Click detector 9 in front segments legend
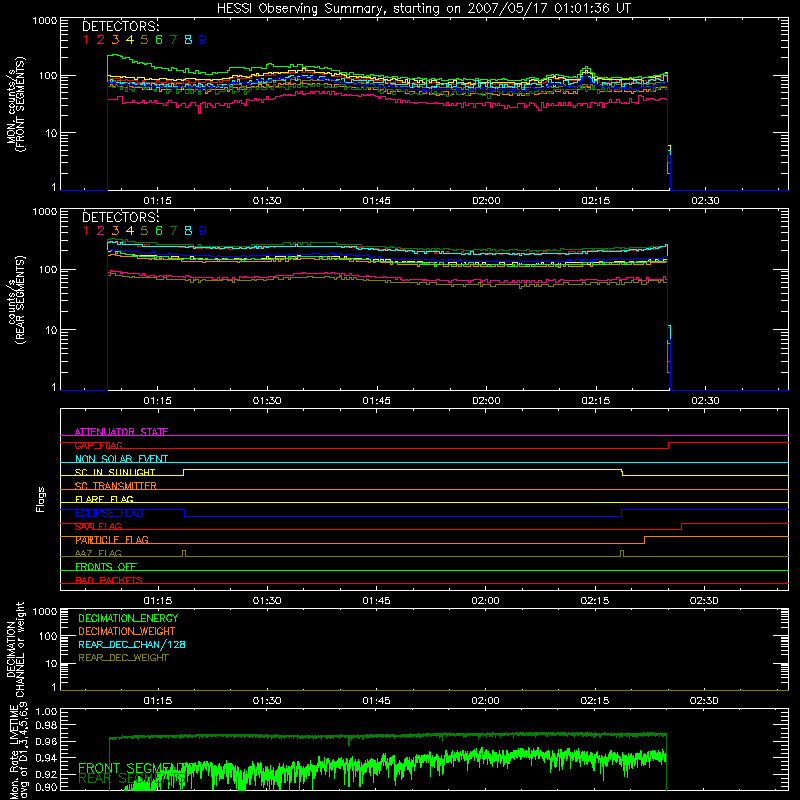Viewport: 800px width, 800px height. click(203, 40)
